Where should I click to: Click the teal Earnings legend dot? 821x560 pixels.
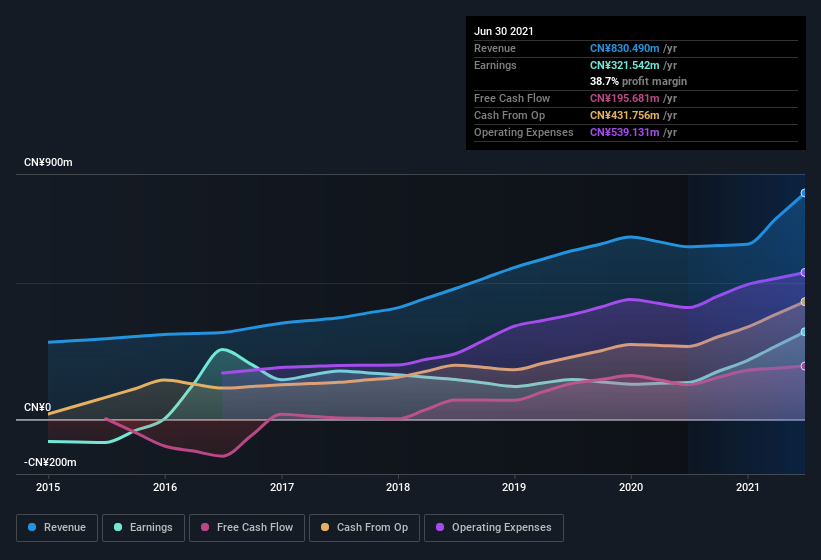(119, 527)
